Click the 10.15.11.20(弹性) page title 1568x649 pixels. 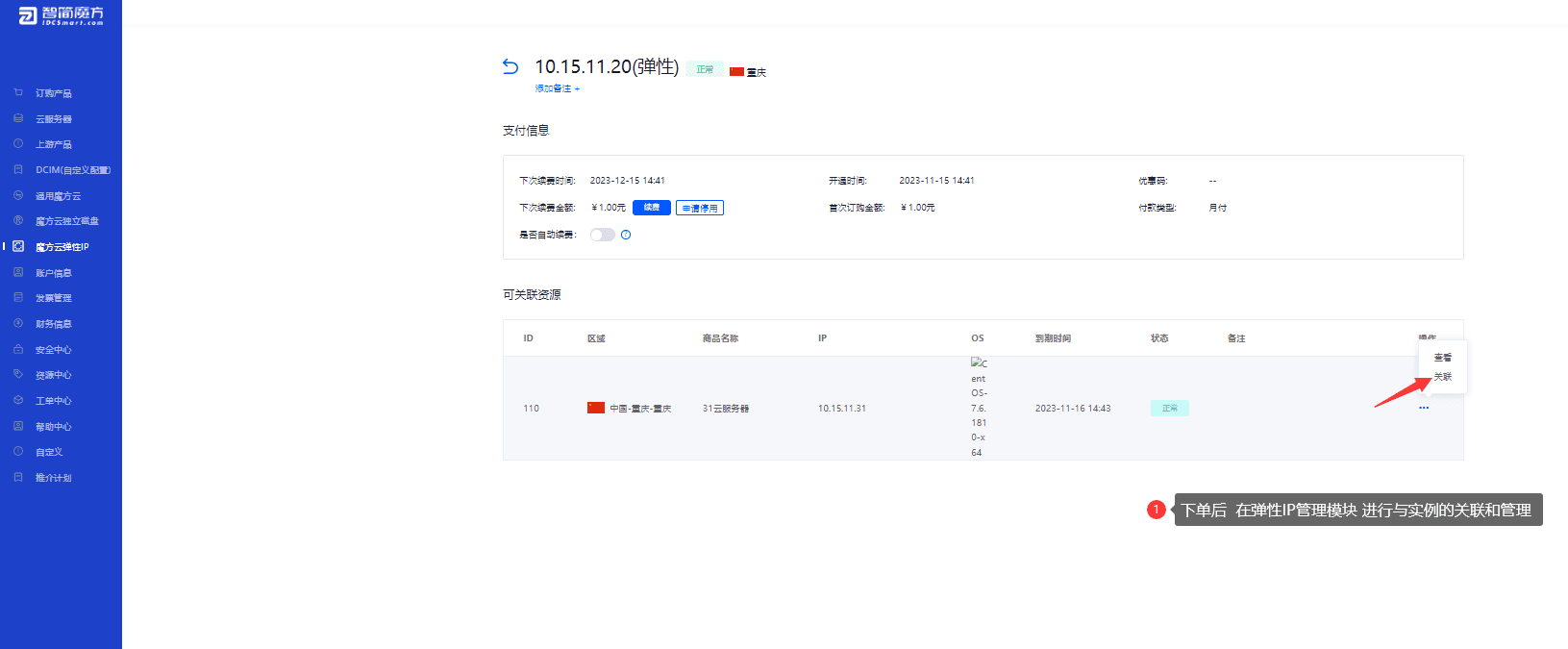(x=607, y=66)
